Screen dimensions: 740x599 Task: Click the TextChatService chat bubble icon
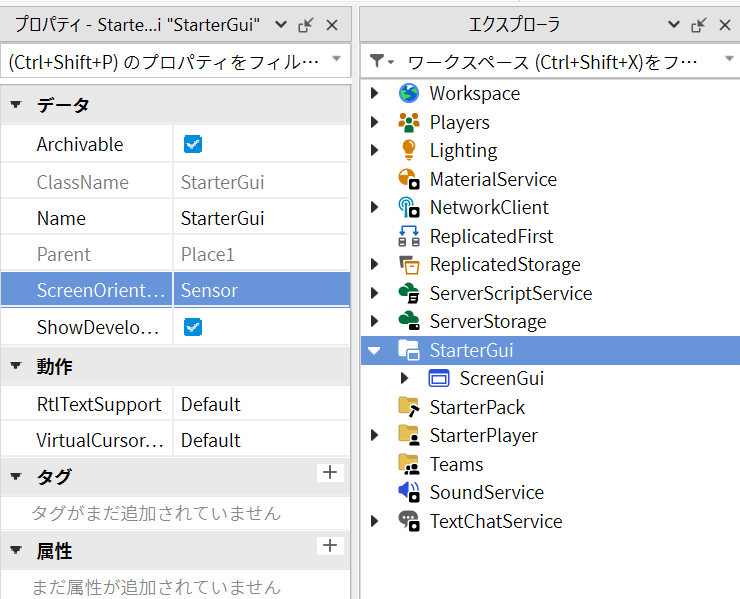coord(409,521)
